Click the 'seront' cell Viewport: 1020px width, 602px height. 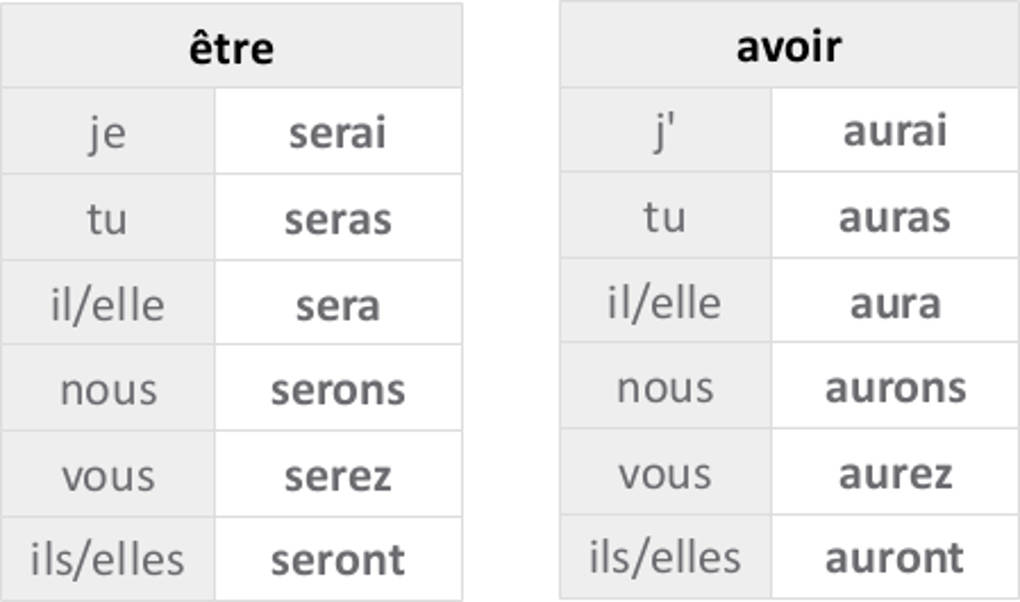(x=337, y=559)
